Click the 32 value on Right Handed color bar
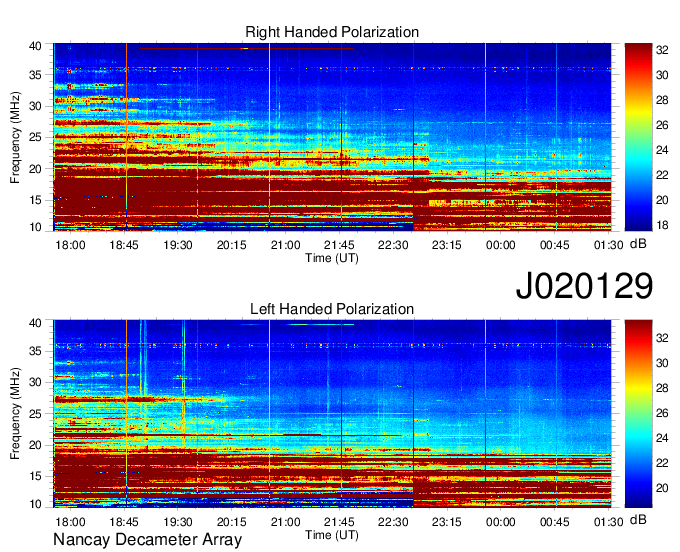The height and width of the screenshot is (552, 680). click(x=662, y=50)
